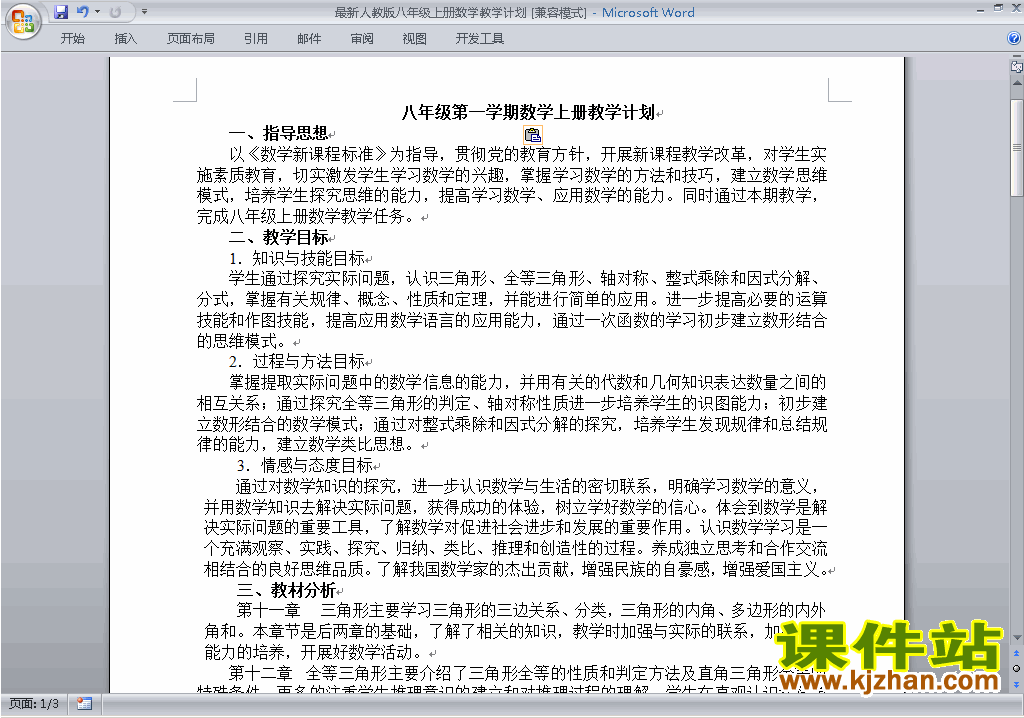Click the heading 一、指导思想

pyautogui.click(x=278, y=133)
